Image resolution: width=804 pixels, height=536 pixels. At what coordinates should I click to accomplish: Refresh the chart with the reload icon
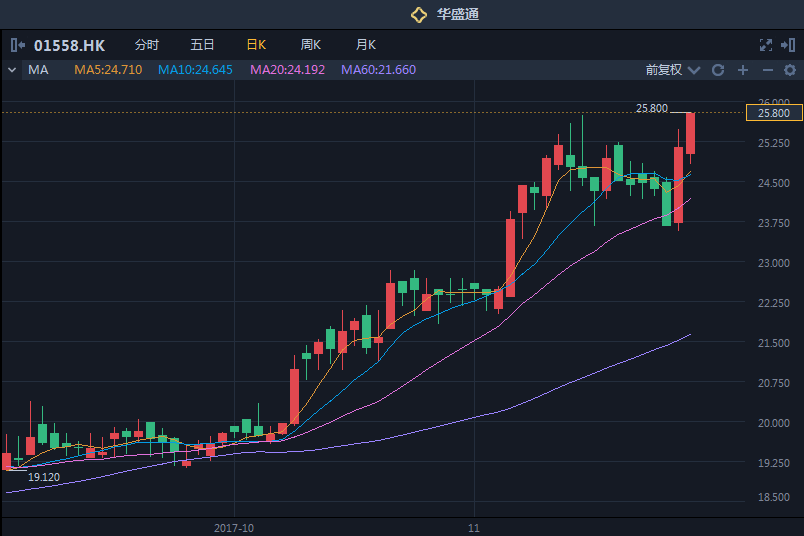pyautogui.click(x=717, y=70)
